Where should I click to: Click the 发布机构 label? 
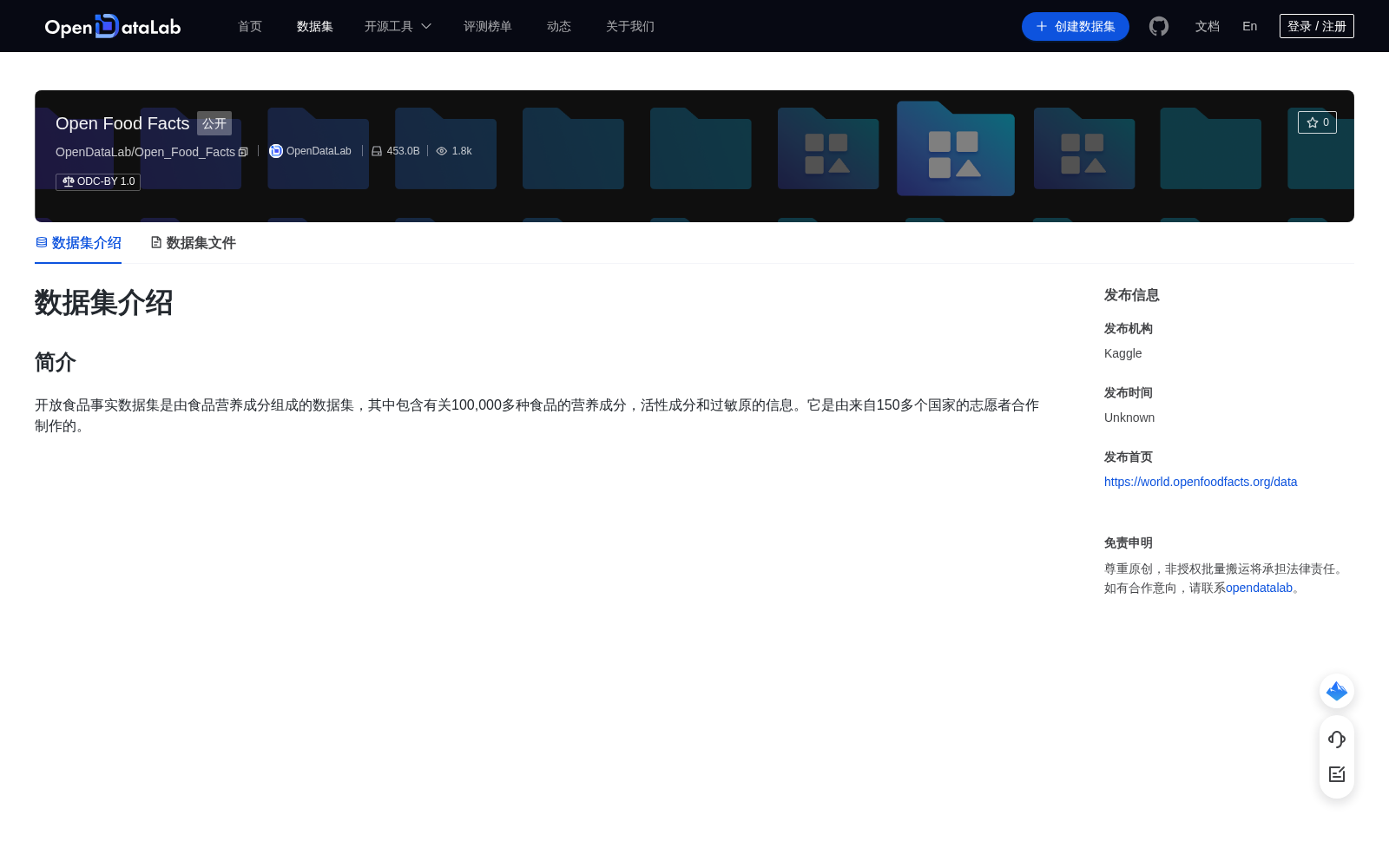pos(1129,328)
